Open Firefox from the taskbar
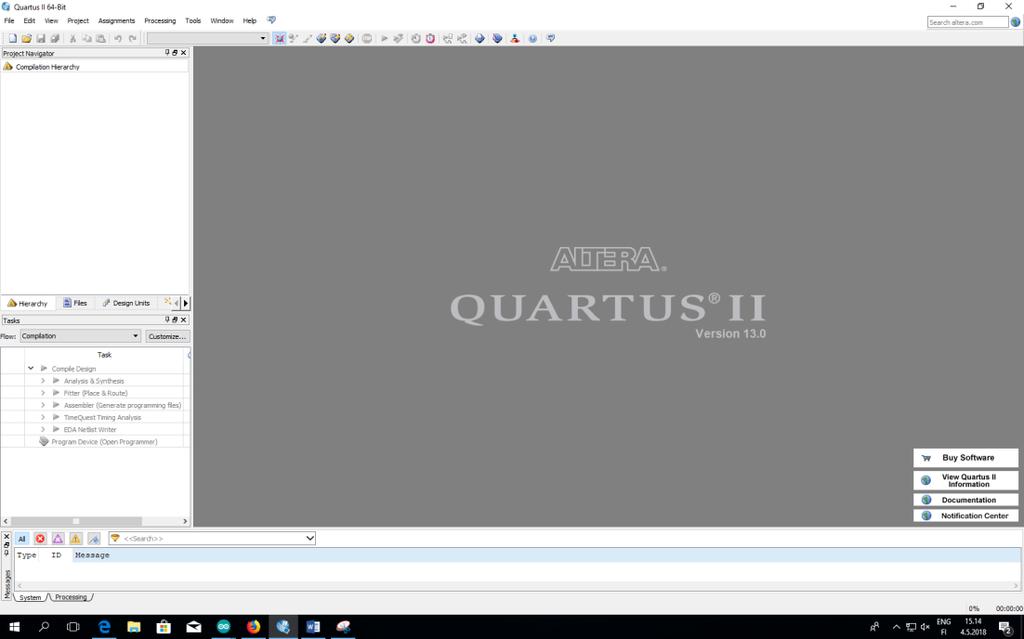1024x639 pixels. (x=253, y=627)
